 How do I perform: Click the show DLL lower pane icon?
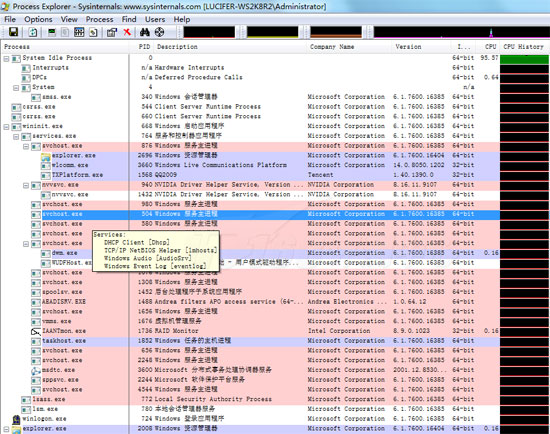click(93, 33)
